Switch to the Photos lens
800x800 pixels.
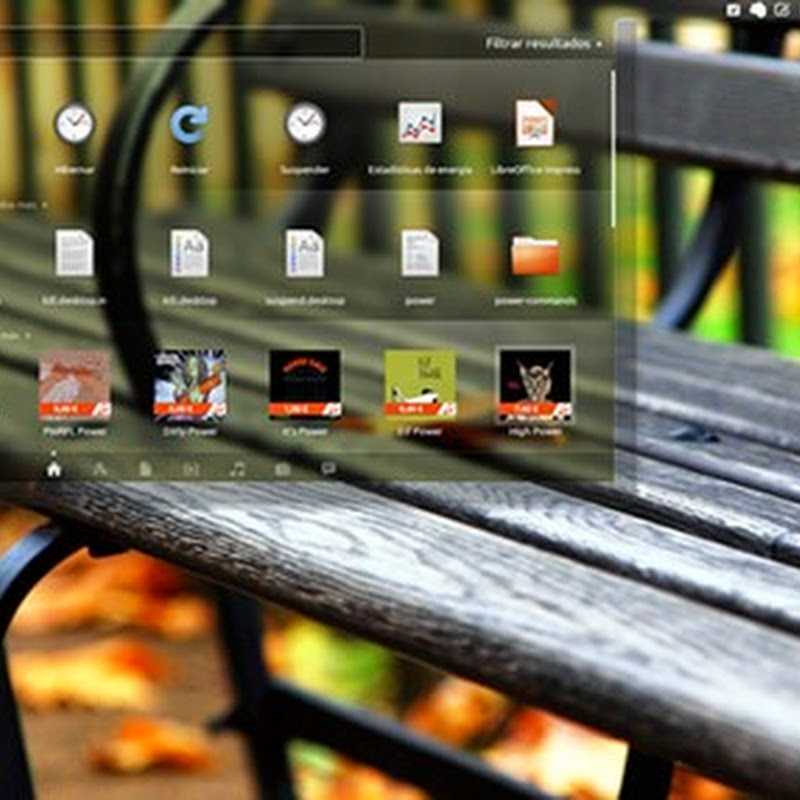283,469
